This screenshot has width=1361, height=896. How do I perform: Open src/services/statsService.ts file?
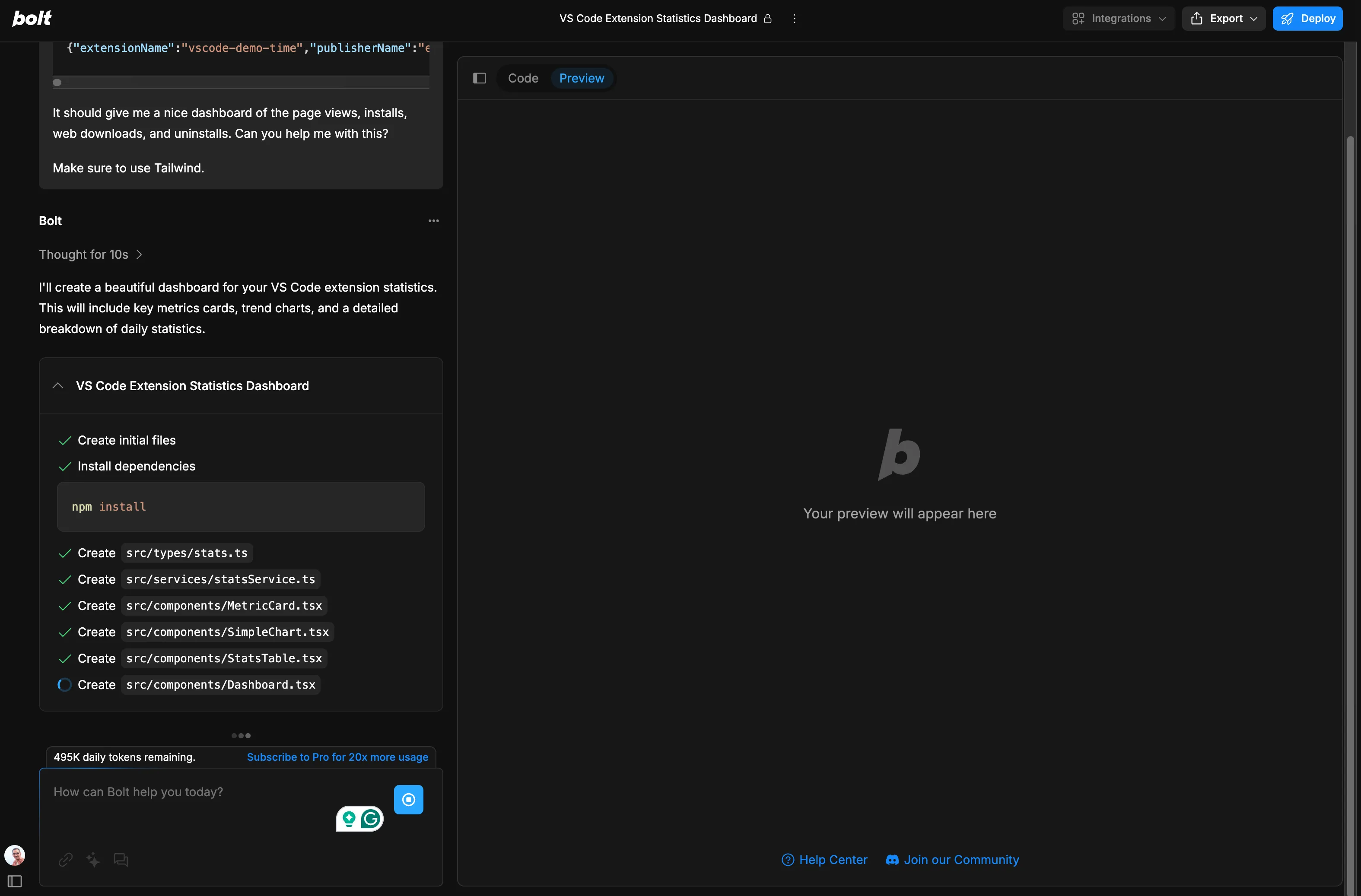pos(221,579)
